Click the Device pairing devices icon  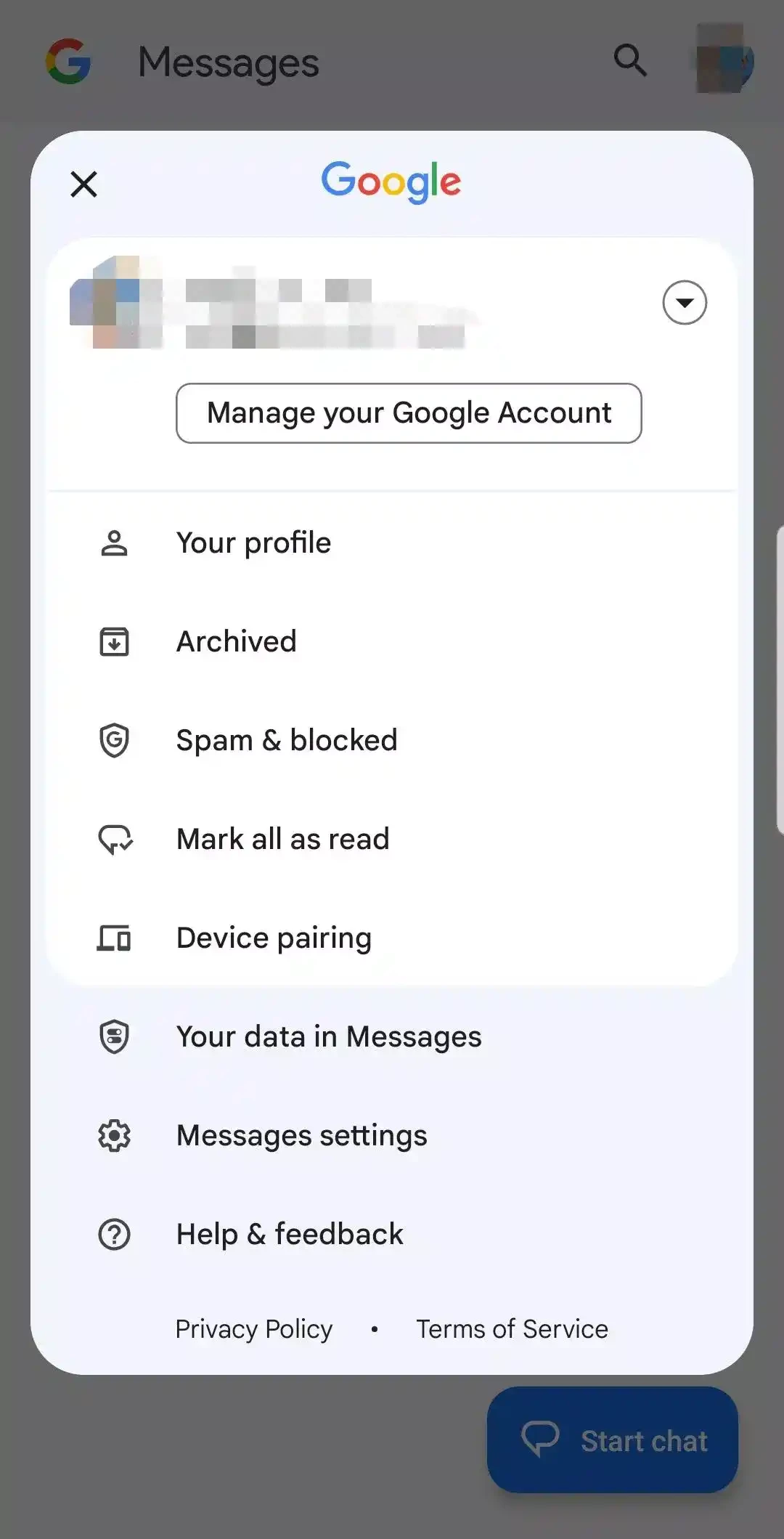114,938
